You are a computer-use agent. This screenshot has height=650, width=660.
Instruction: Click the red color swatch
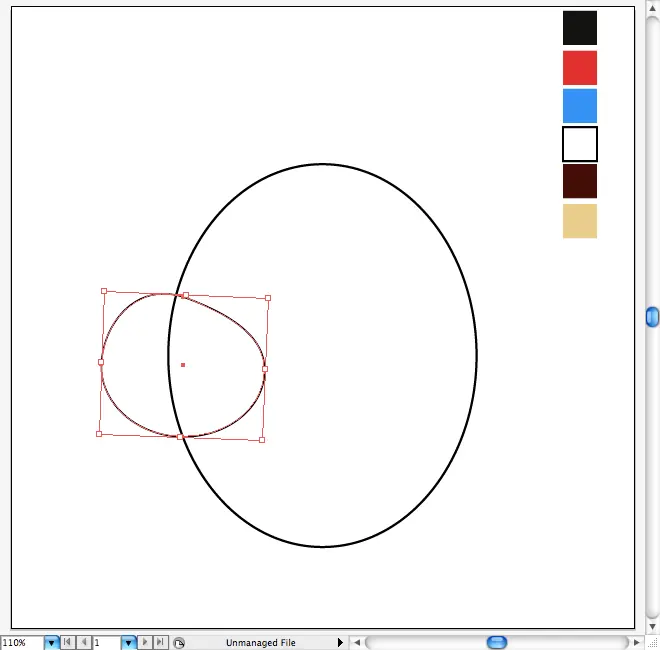pos(580,68)
